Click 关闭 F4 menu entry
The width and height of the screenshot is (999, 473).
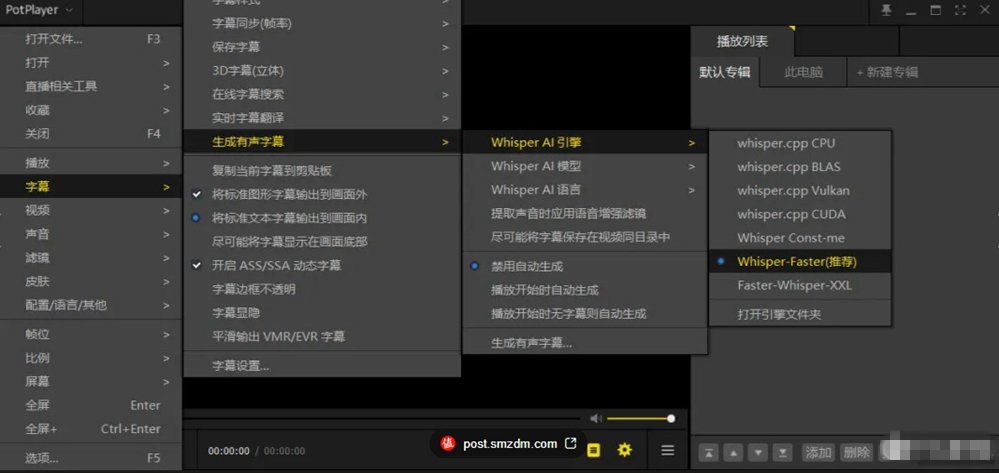91,134
